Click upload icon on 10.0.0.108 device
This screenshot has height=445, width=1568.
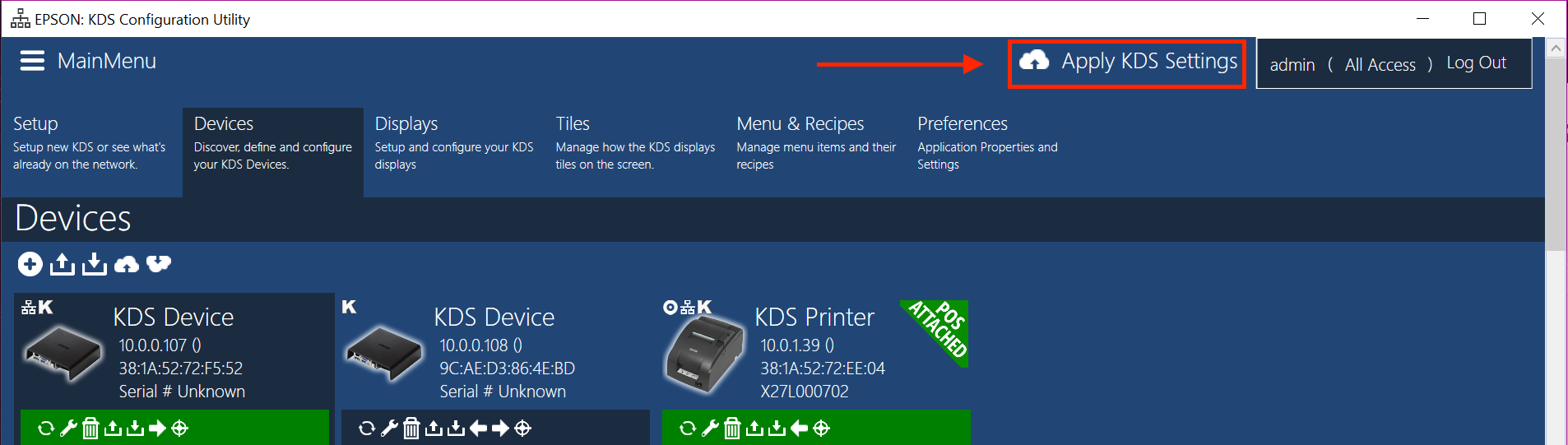(x=434, y=429)
